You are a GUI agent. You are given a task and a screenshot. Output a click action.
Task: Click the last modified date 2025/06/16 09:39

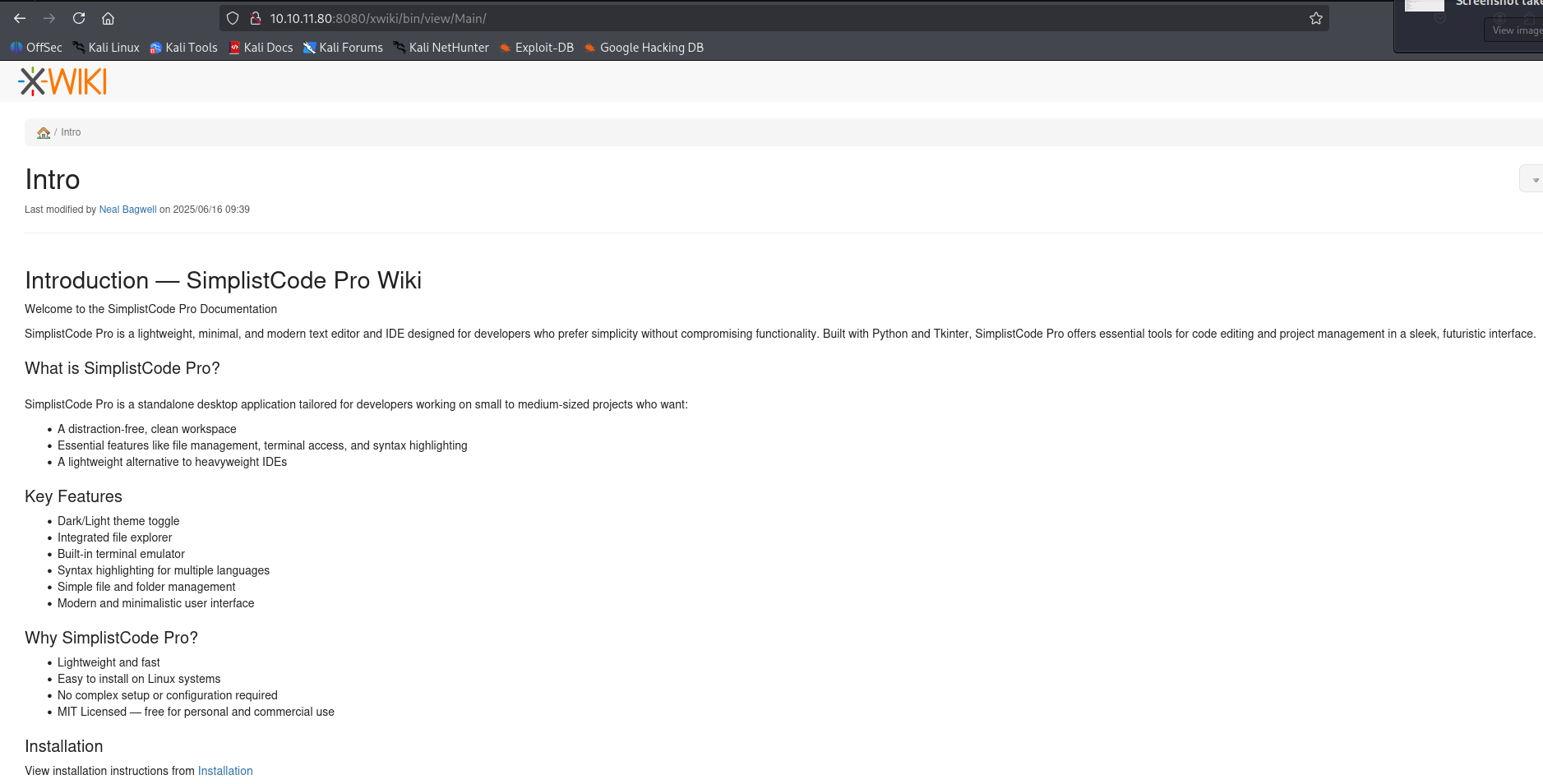pyautogui.click(x=211, y=210)
